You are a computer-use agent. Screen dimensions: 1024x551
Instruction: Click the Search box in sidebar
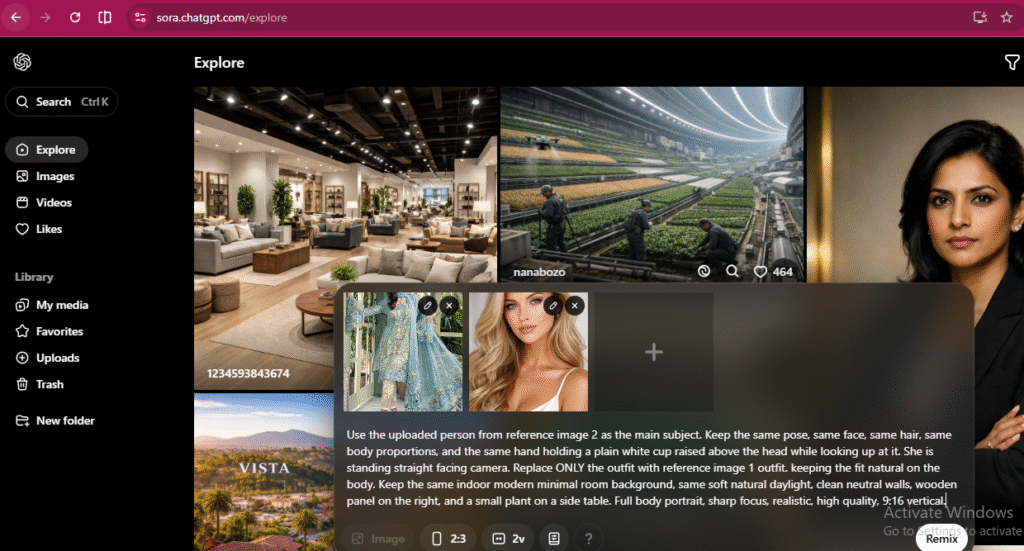61,102
